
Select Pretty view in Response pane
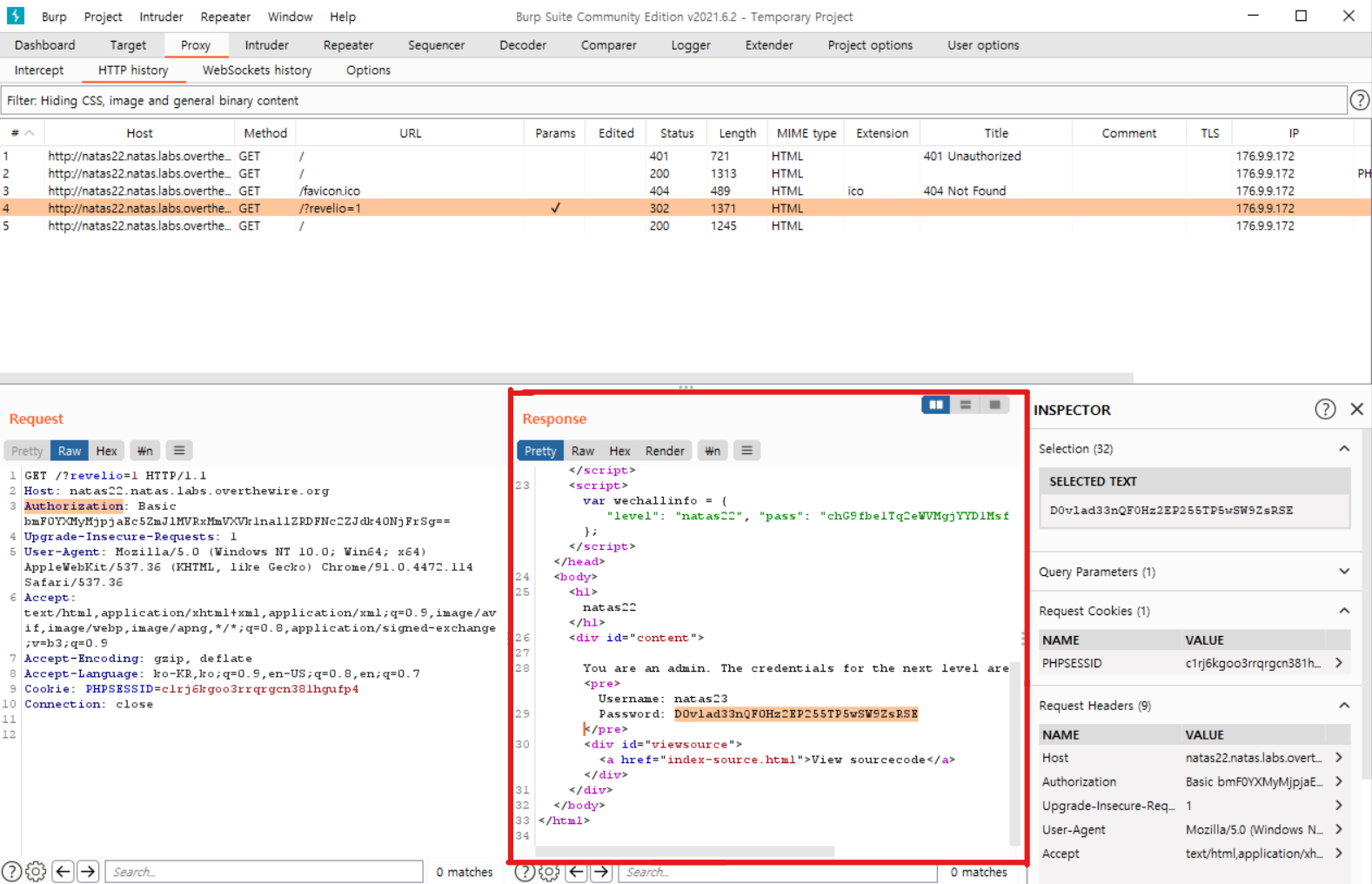[x=540, y=451]
